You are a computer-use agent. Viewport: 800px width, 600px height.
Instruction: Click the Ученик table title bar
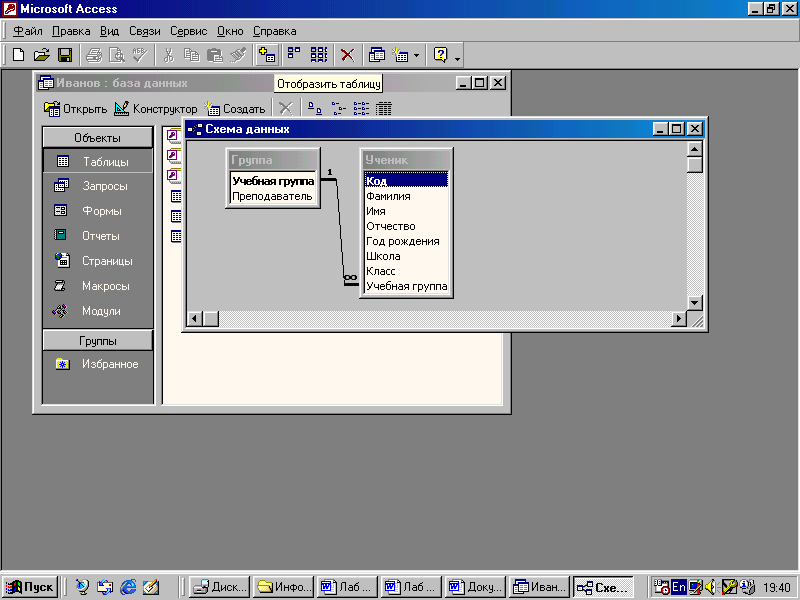[x=406, y=160]
